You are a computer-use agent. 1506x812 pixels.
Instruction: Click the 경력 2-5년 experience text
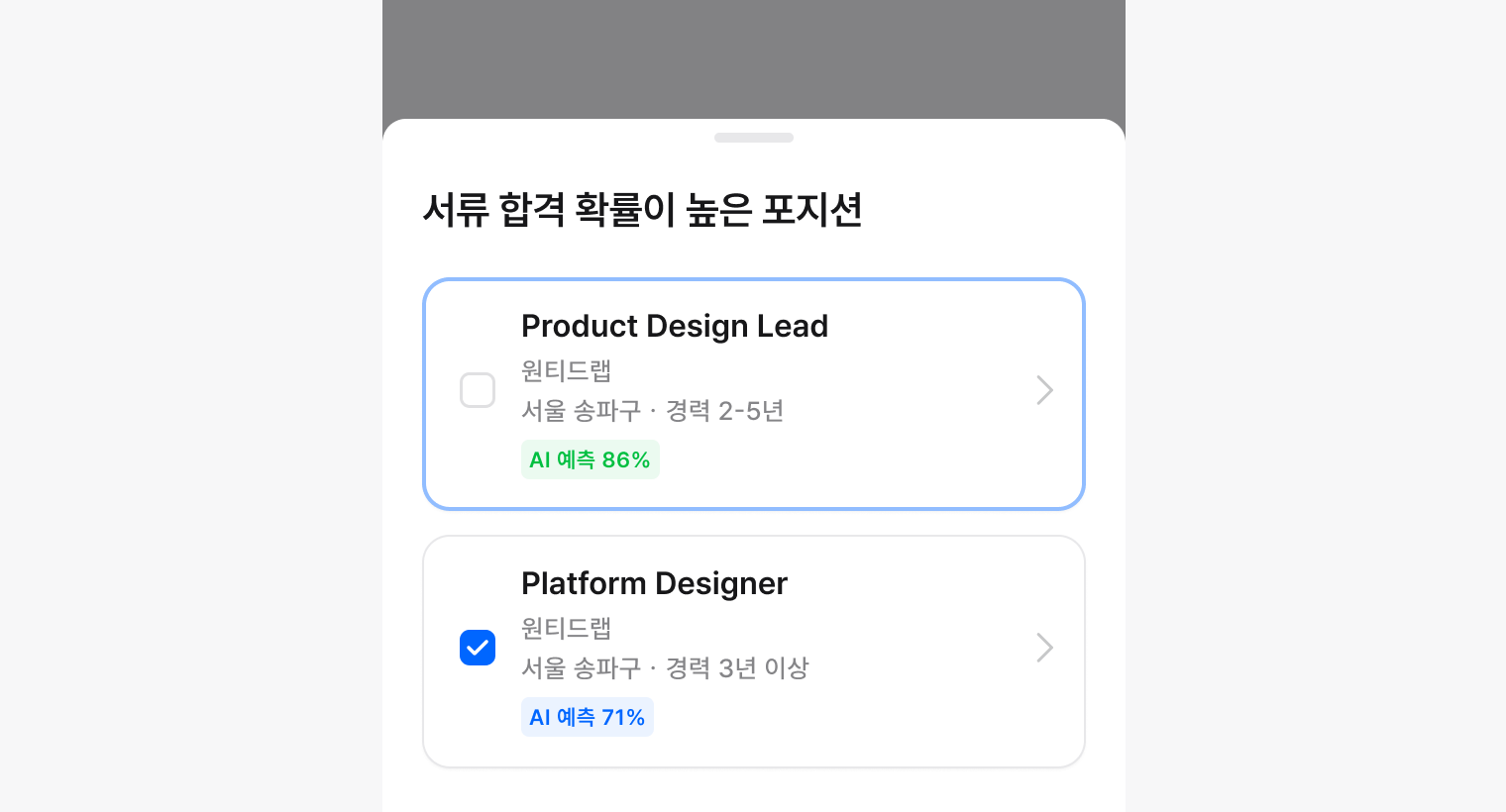coord(724,410)
